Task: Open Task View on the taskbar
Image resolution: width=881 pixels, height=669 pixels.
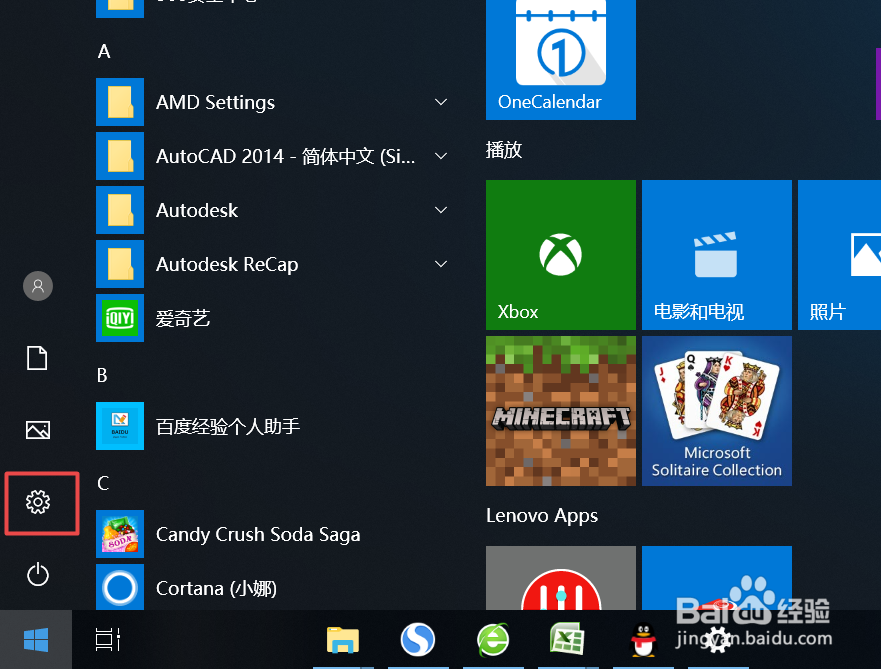Action: (108, 639)
